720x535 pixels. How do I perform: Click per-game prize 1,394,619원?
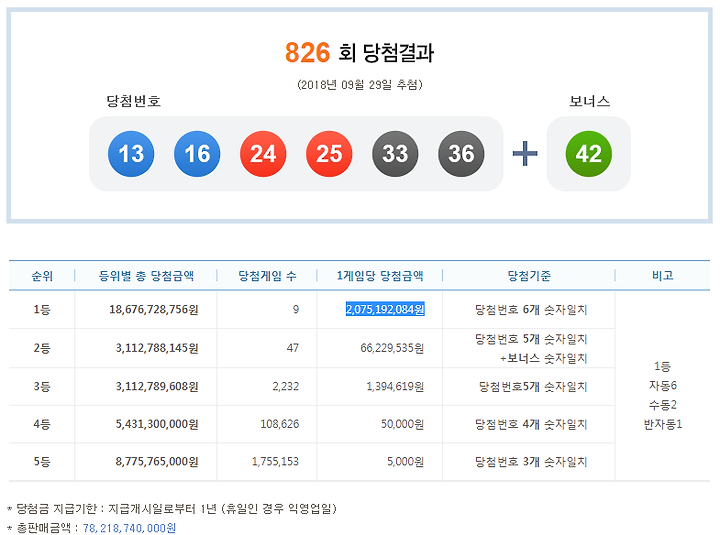(395, 386)
